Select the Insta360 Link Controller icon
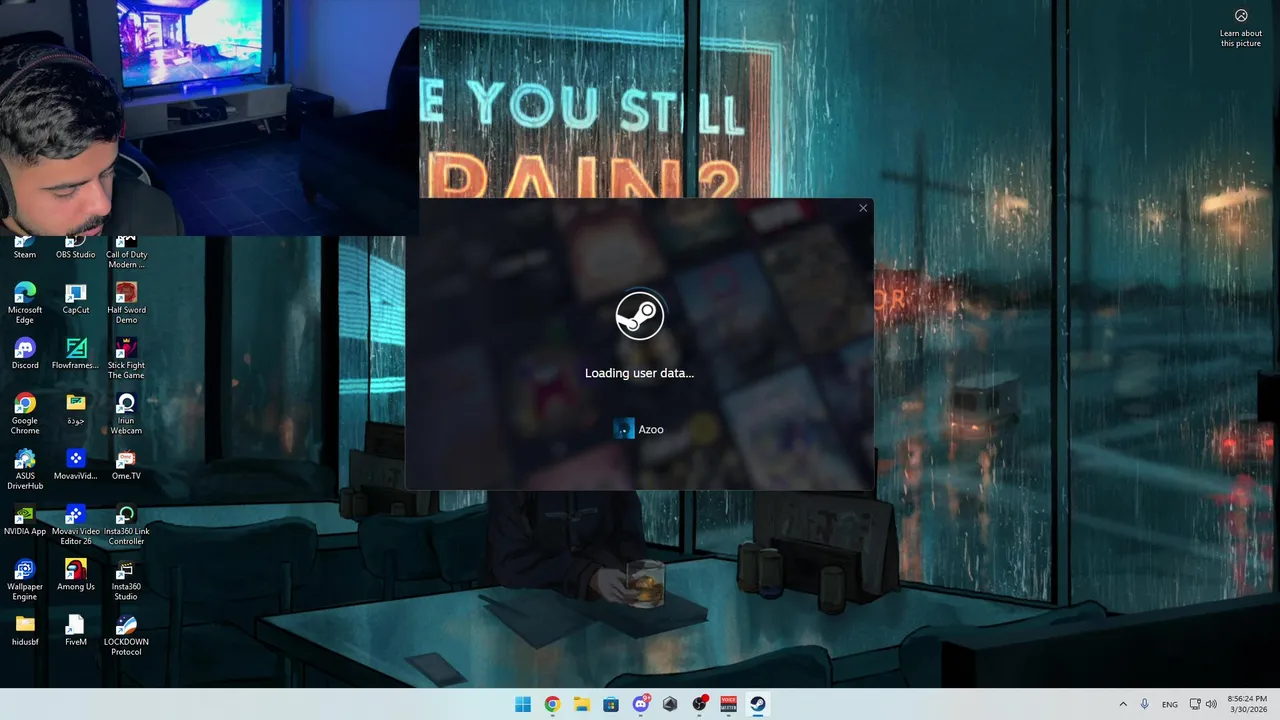Viewport: 1280px width, 720px height. click(x=126, y=524)
